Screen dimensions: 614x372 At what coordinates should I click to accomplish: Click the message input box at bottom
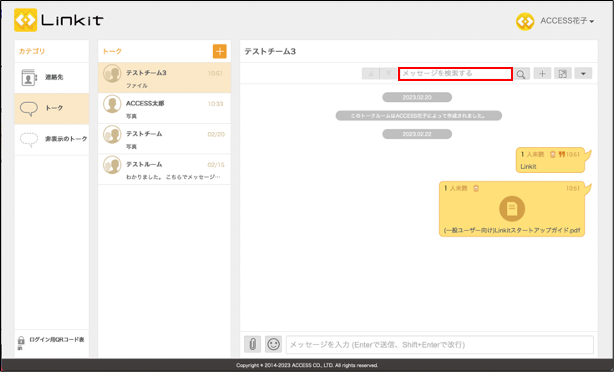tap(440, 345)
